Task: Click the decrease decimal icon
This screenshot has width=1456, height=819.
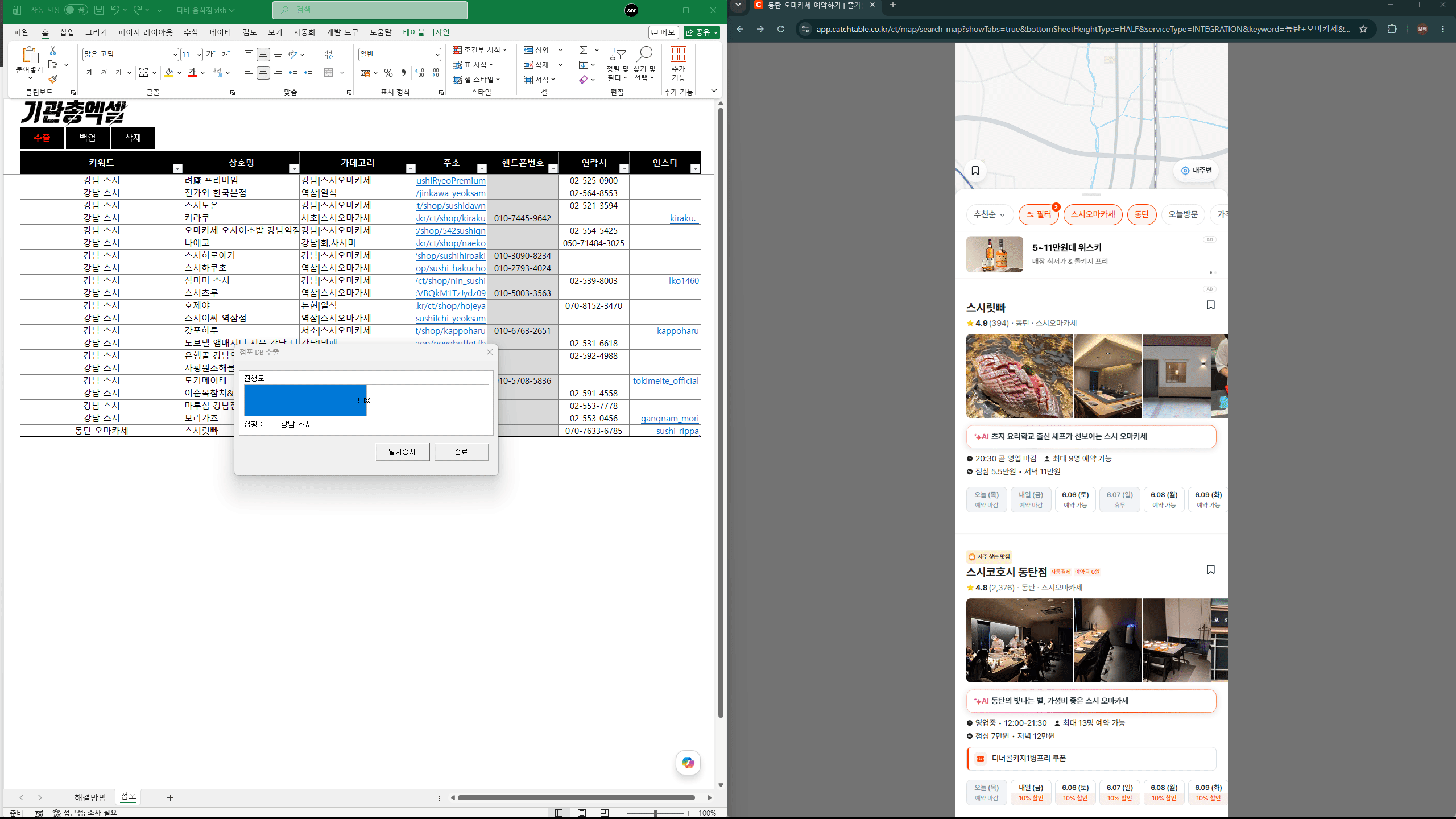Action: point(435,73)
